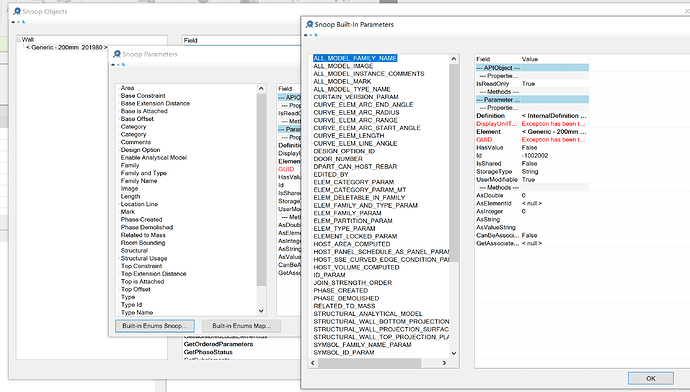Select the Generic - 200mm 201980 tree item
The width and height of the screenshot is (690, 392).
(66, 47)
